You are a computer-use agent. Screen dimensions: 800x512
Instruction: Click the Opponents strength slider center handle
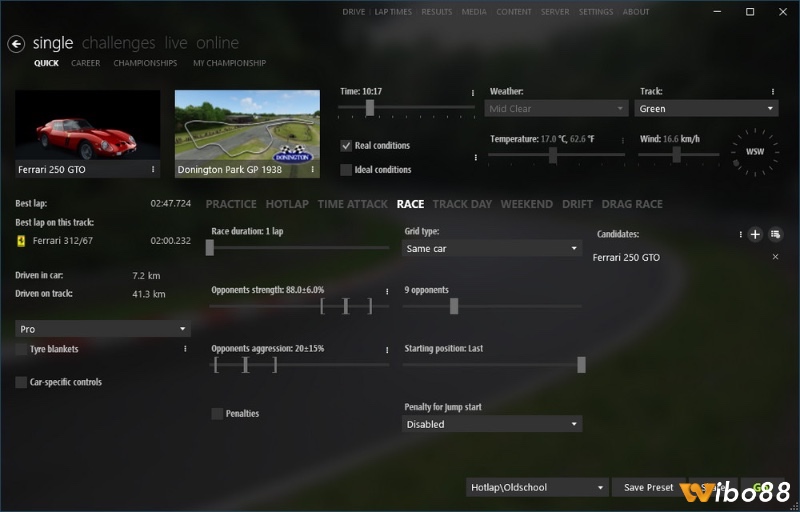[346, 306]
